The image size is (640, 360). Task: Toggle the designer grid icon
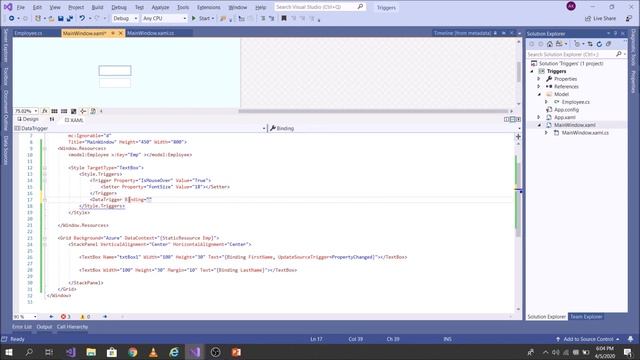click(x=54, y=111)
